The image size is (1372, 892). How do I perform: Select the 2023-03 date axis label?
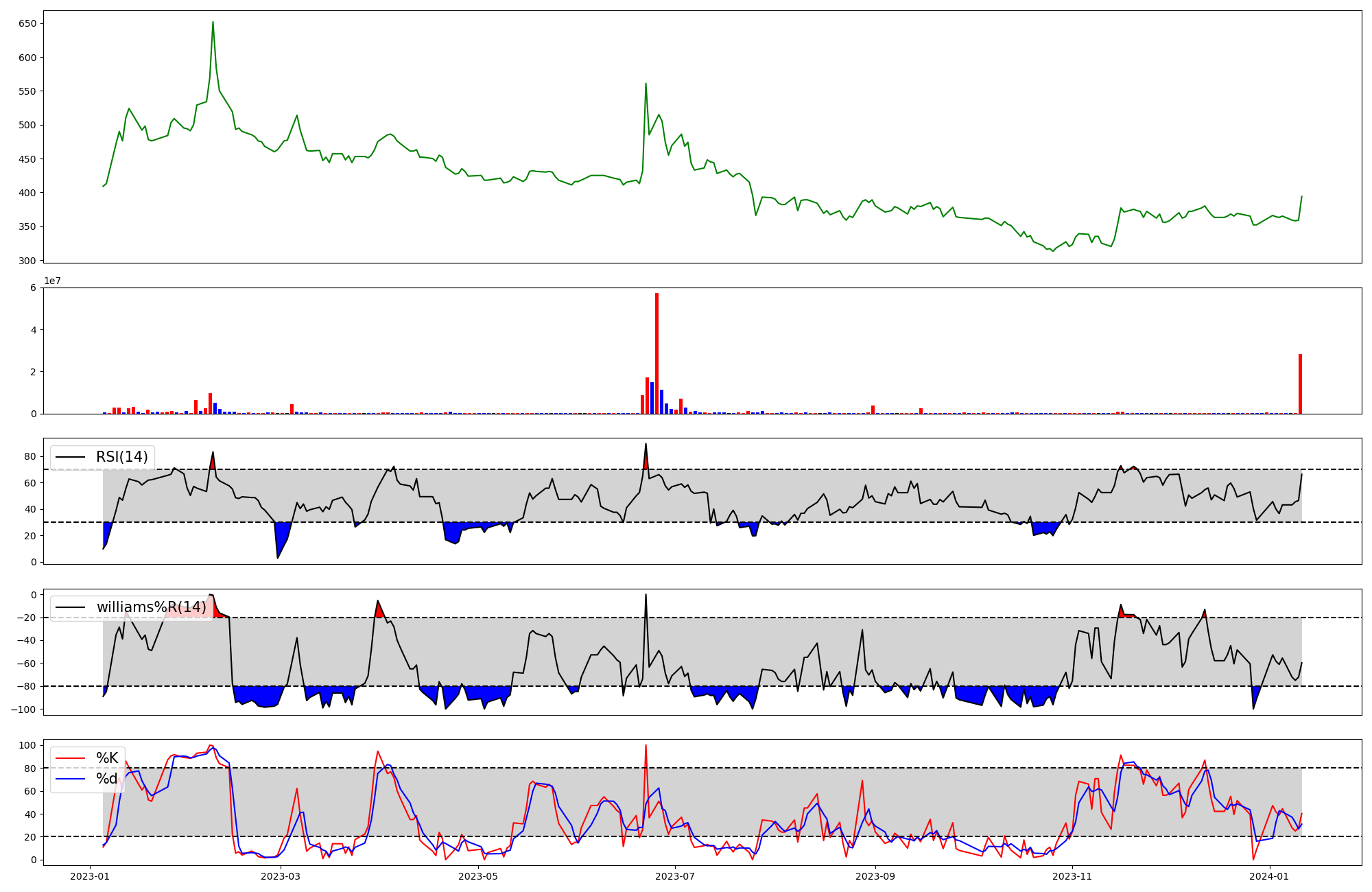(x=281, y=876)
